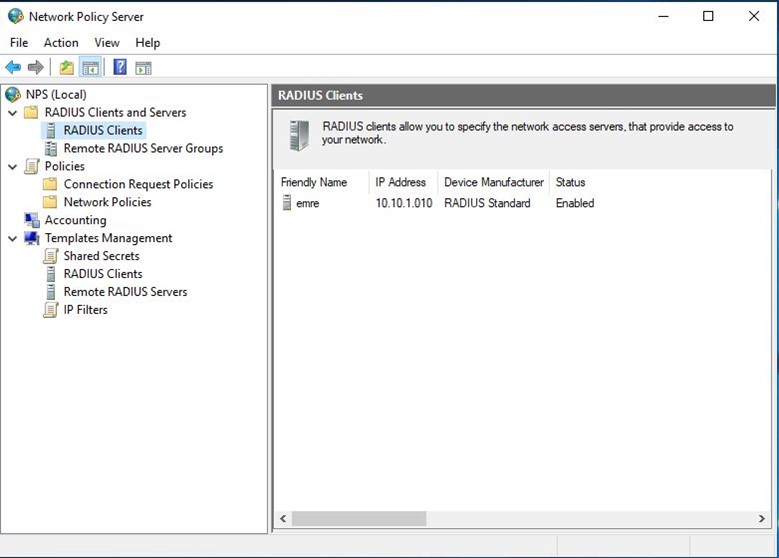Image resolution: width=779 pixels, height=558 pixels.
Task: Click the Templates RADIUS Clients server icon
Action: click(50, 274)
